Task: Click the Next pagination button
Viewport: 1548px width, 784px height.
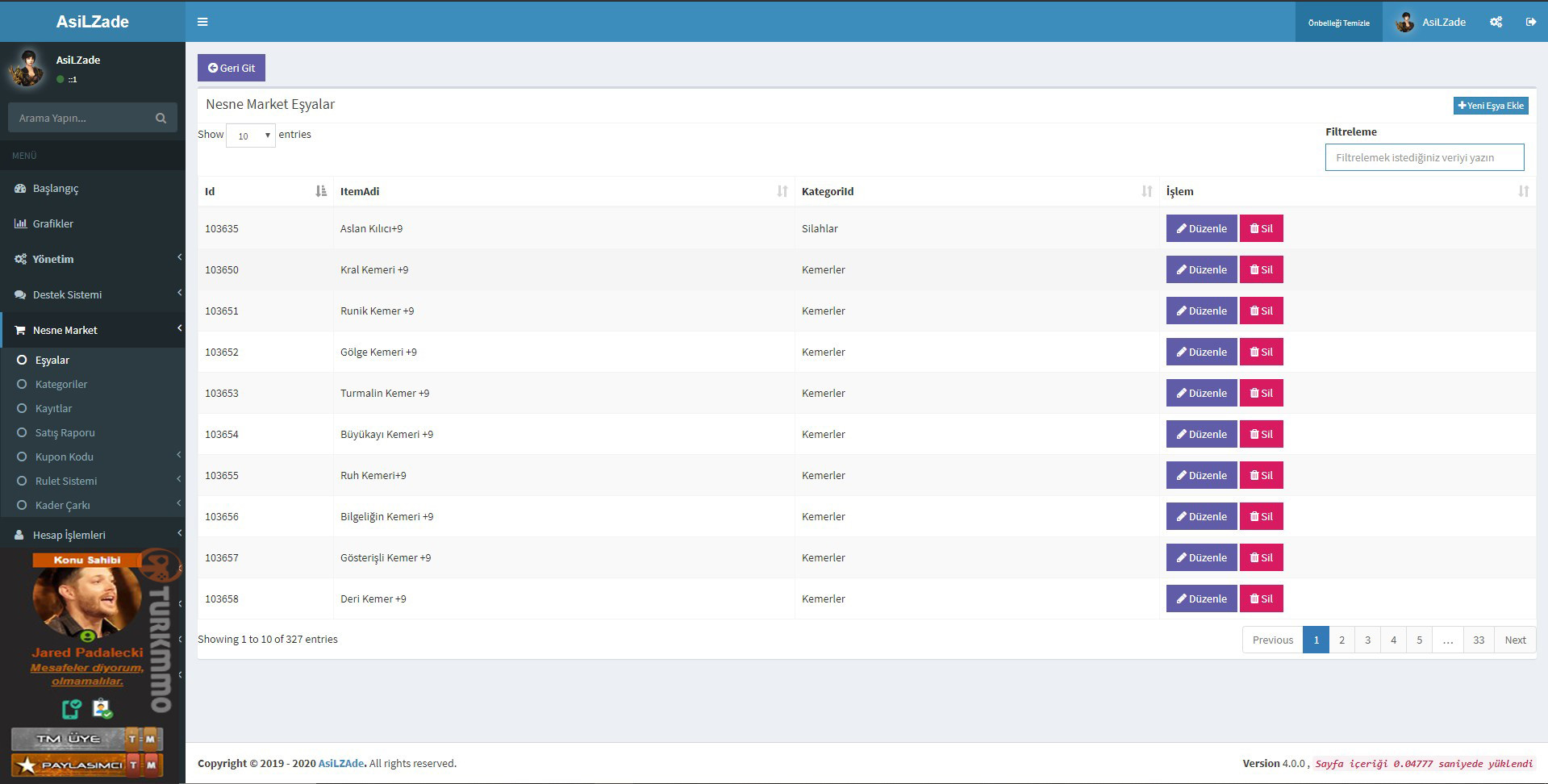Action: coord(1515,640)
